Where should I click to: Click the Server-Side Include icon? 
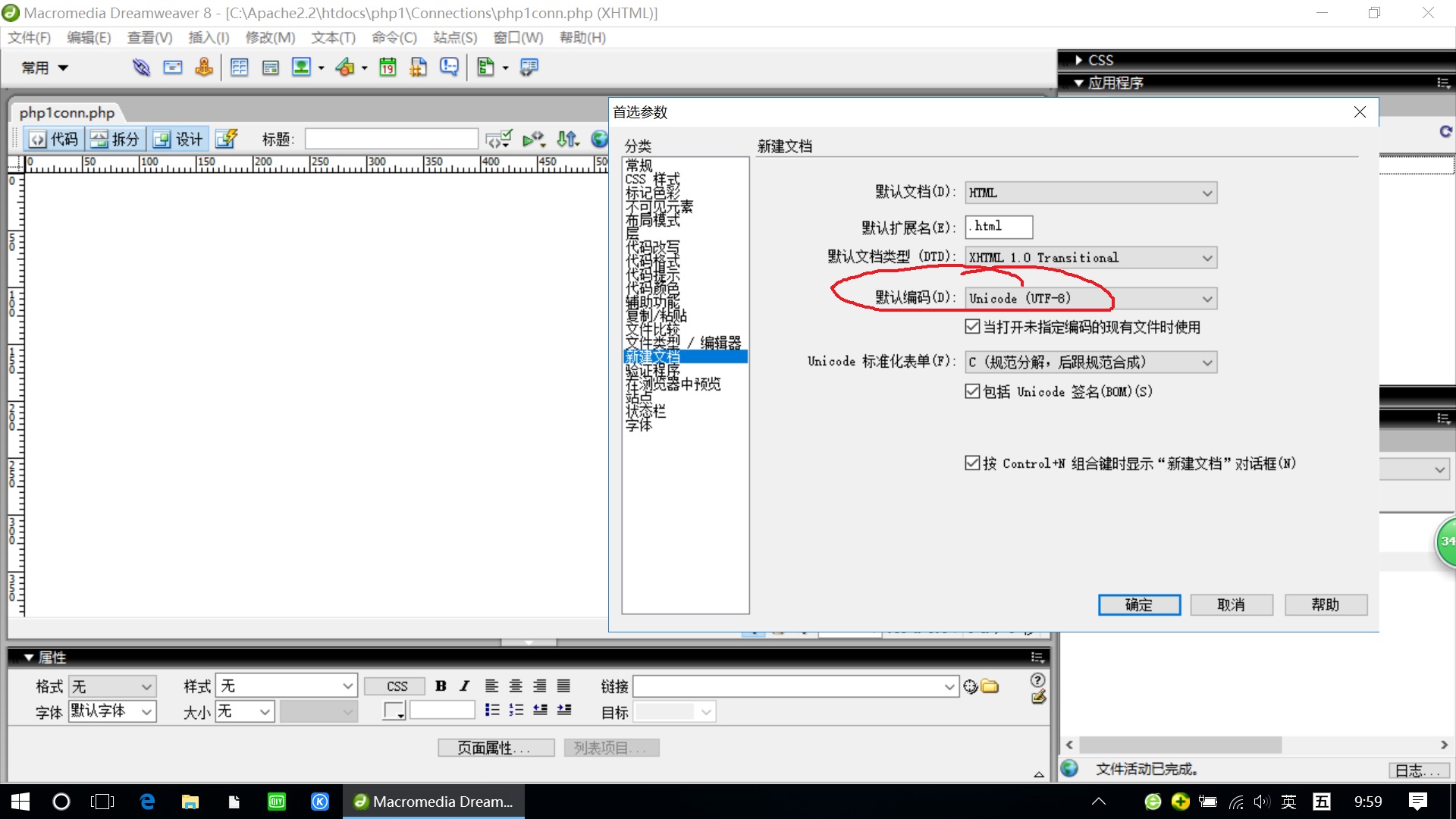pos(418,67)
